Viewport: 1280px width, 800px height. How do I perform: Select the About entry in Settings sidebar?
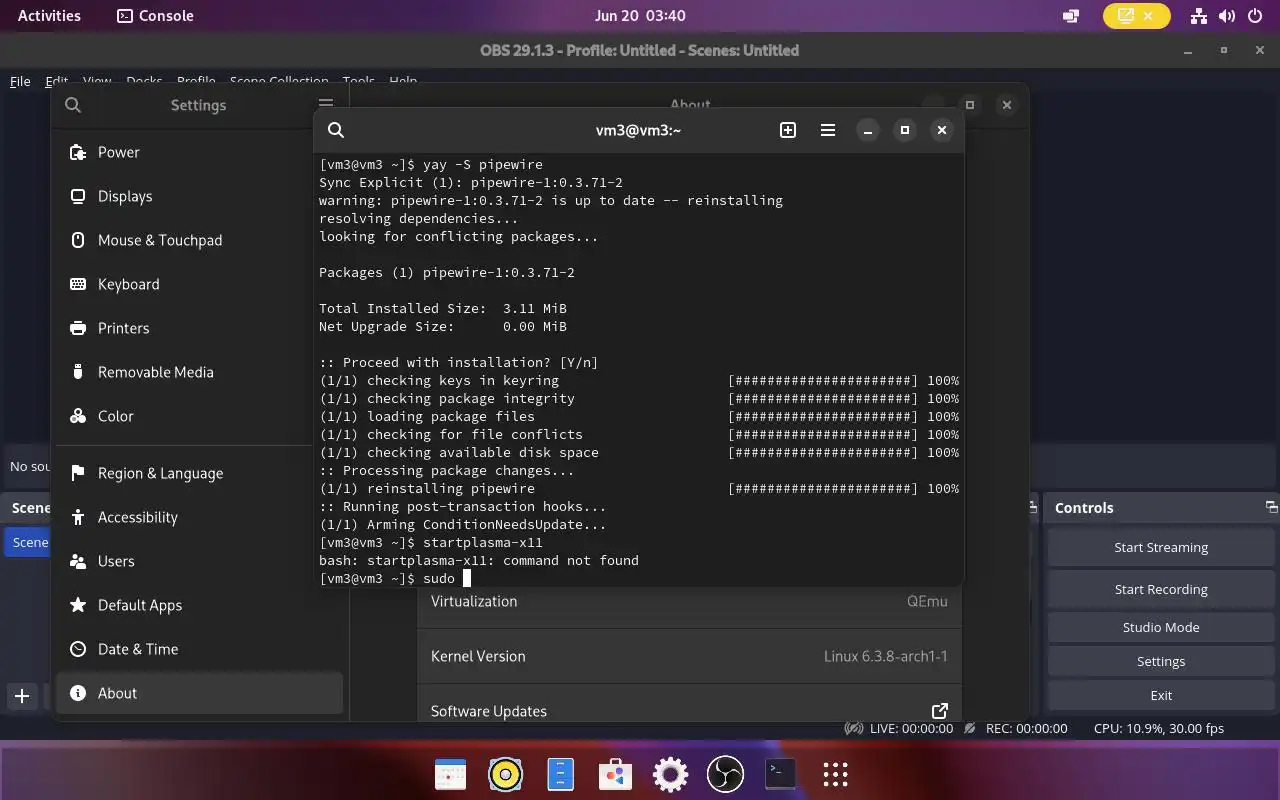point(199,693)
